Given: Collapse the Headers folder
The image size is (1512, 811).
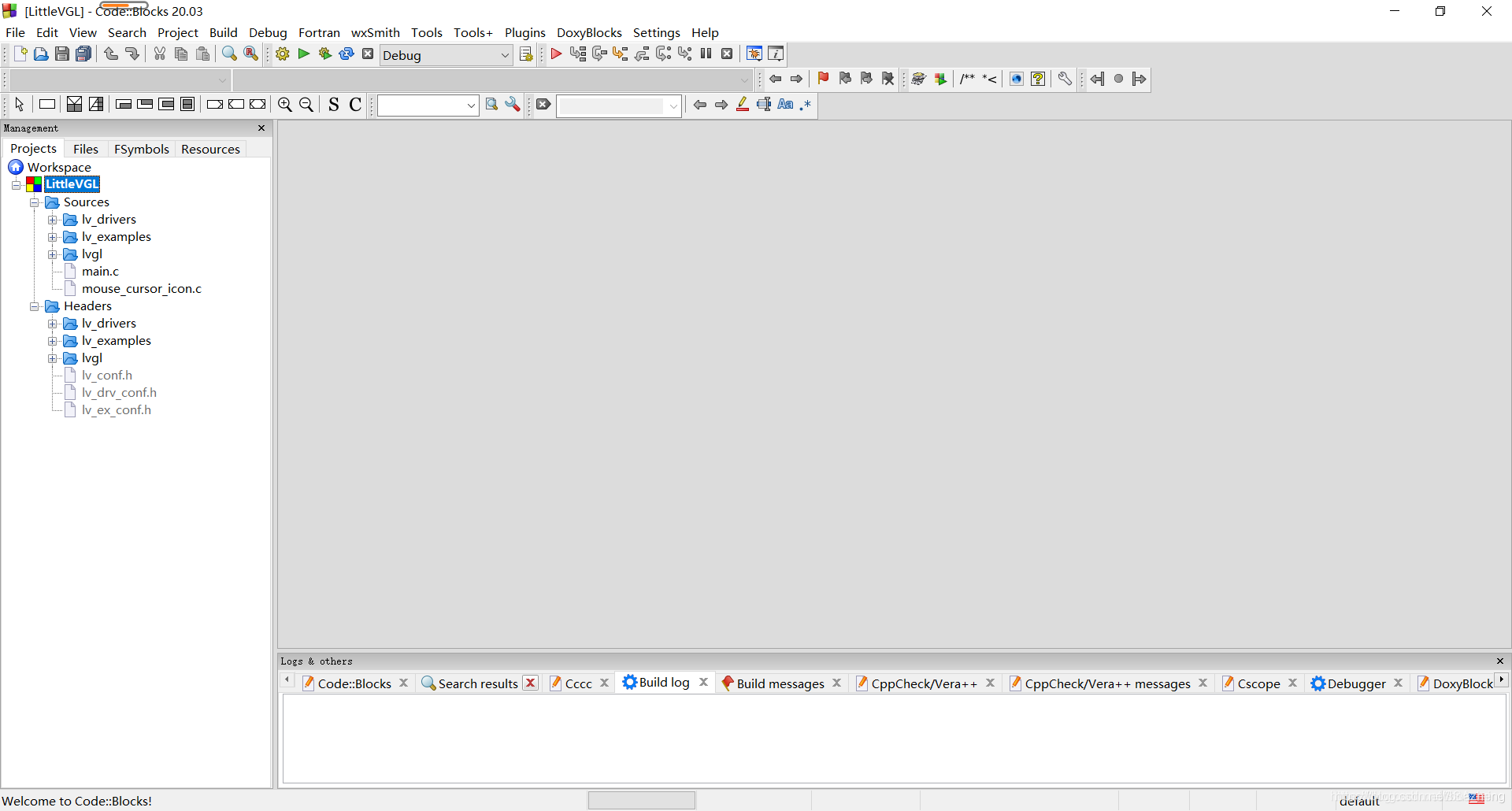Looking at the screenshot, I should click(35, 306).
